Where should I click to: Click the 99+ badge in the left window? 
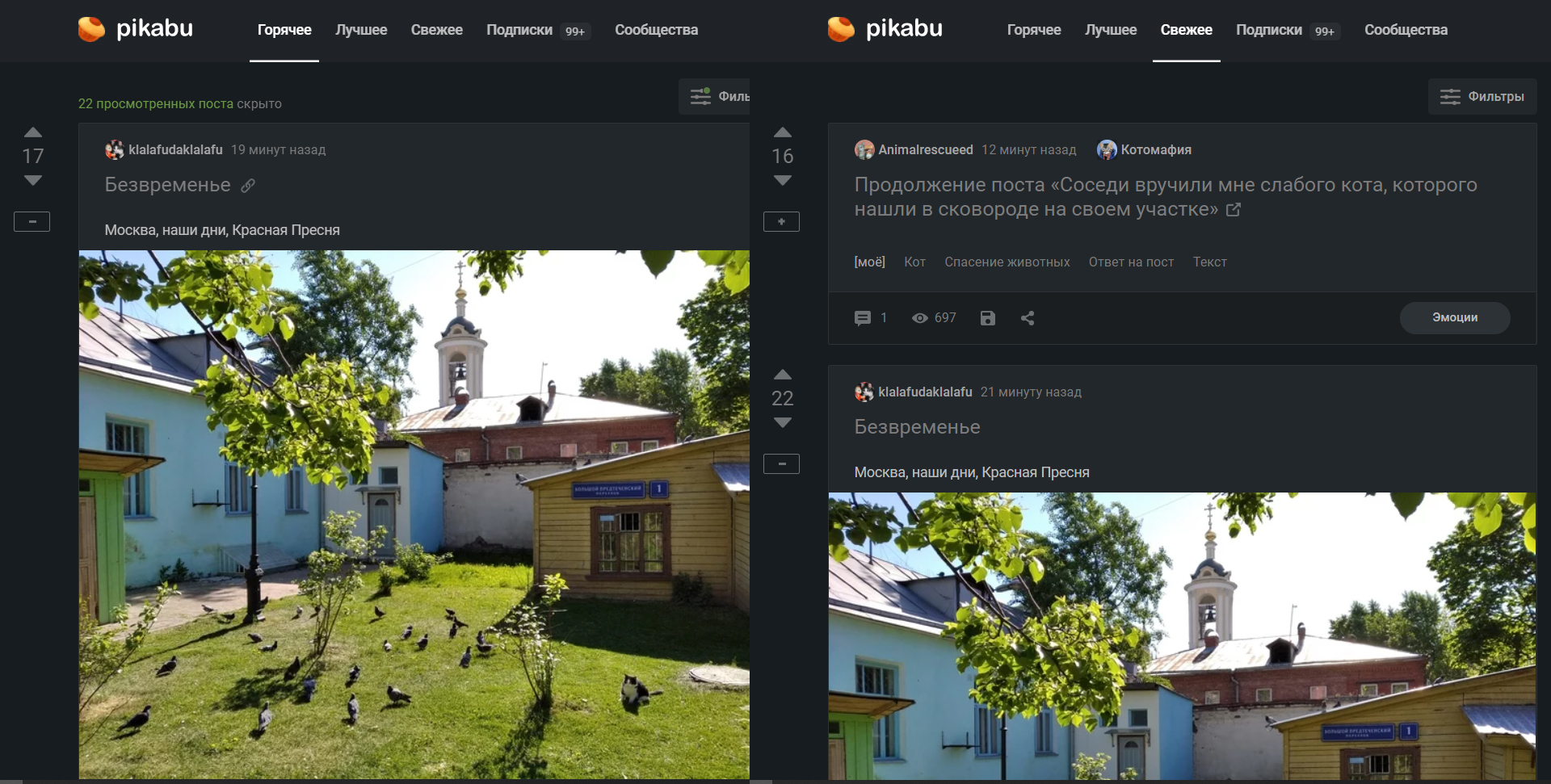(x=575, y=31)
